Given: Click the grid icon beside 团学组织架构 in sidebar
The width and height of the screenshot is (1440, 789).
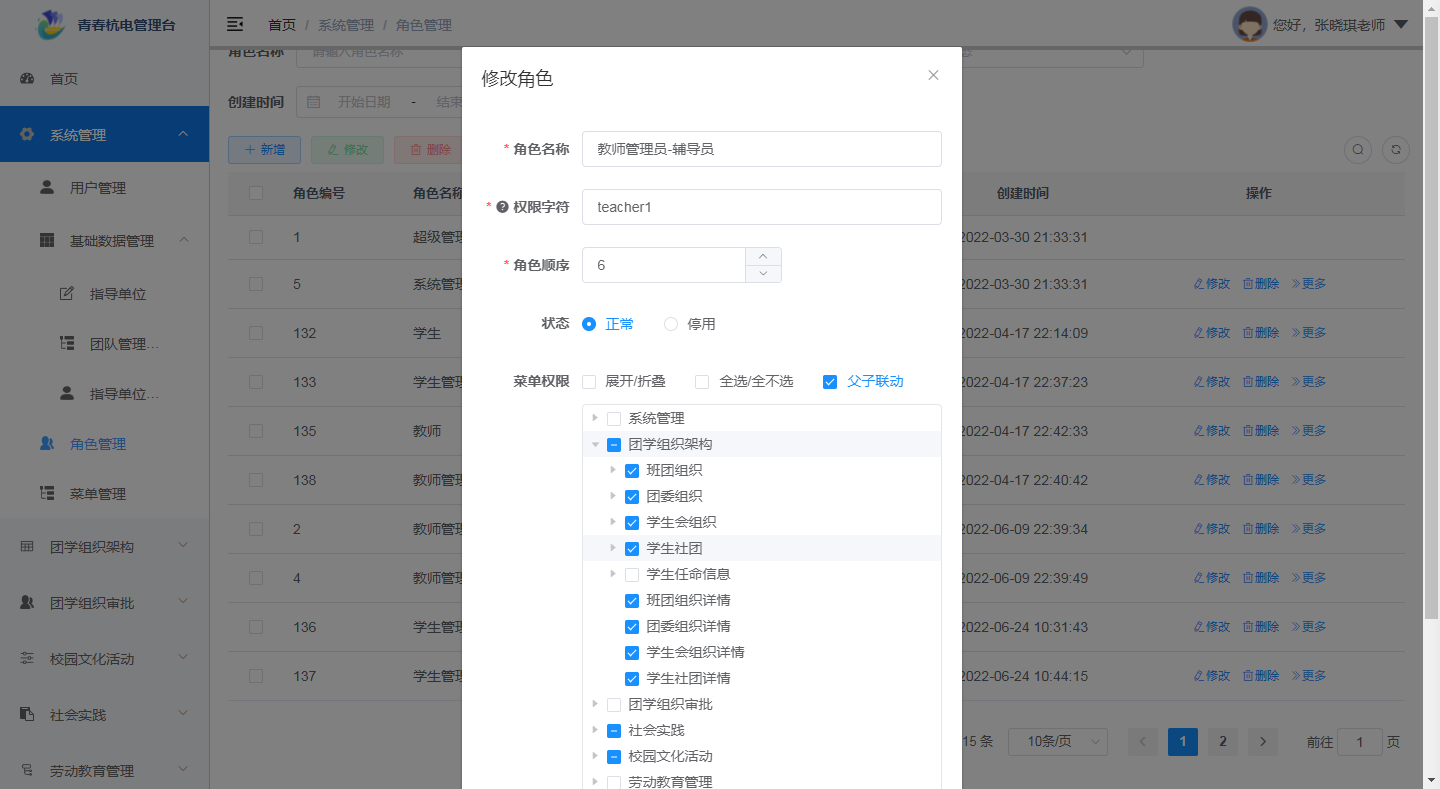Looking at the screenshot, I should coord(27,547).
